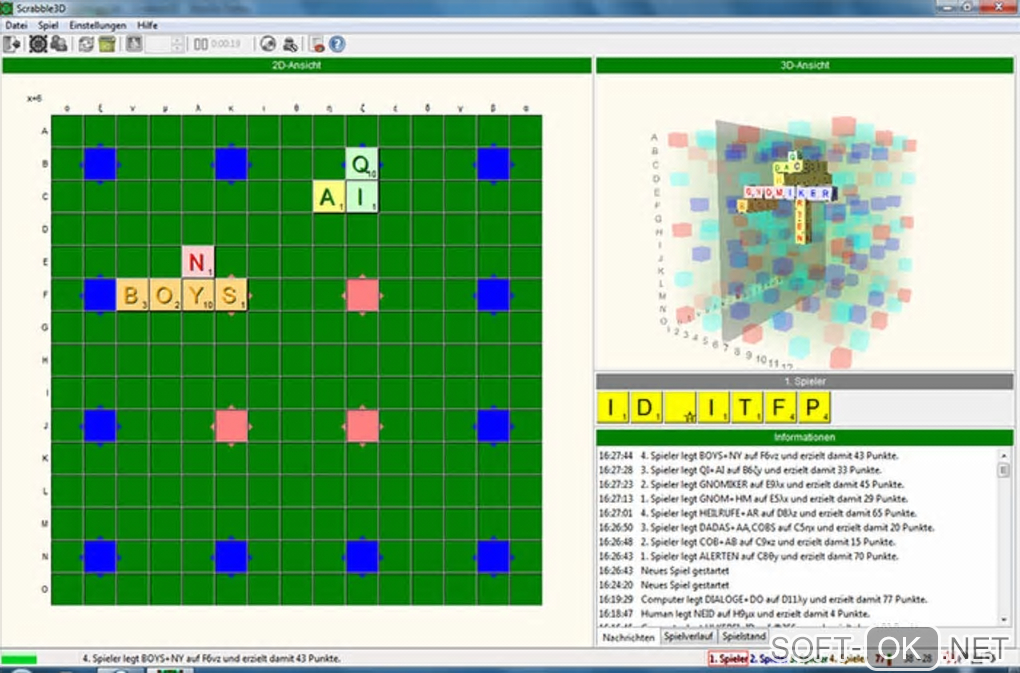The height and width of the screenshot is (673, 1020).
Task: Increase the toolbar spinner value
Action: pyautogui.click(x=176, y=40)
